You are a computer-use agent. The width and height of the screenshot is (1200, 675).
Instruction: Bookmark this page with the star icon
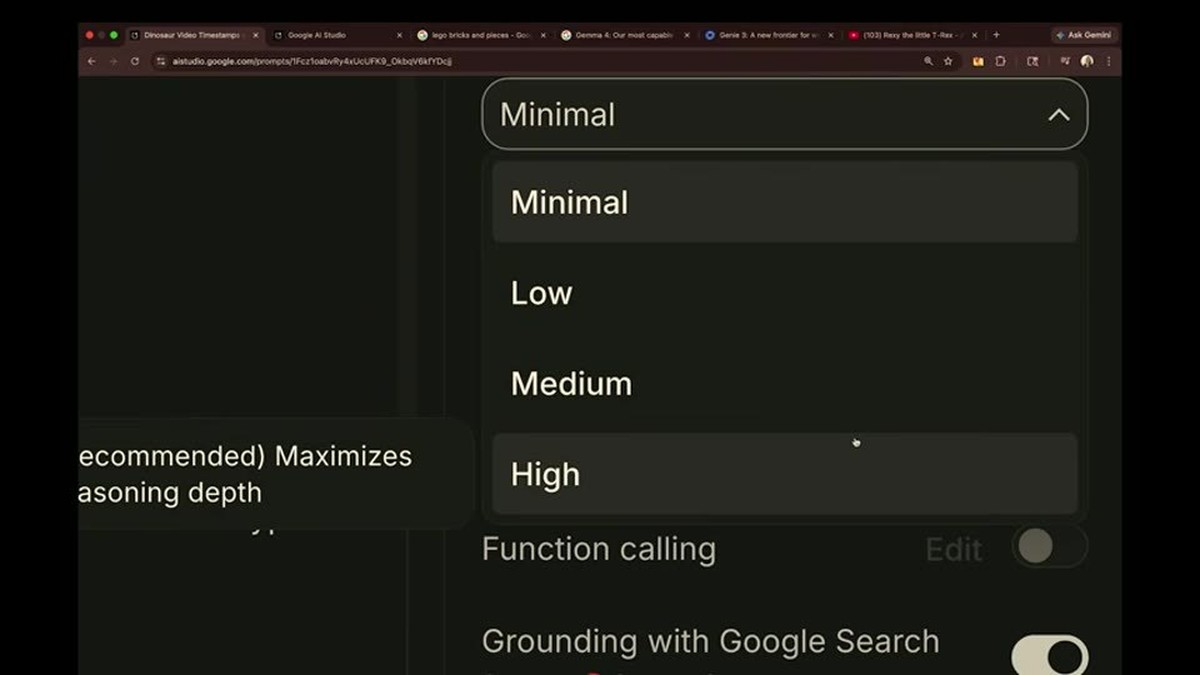pos(948,61)
